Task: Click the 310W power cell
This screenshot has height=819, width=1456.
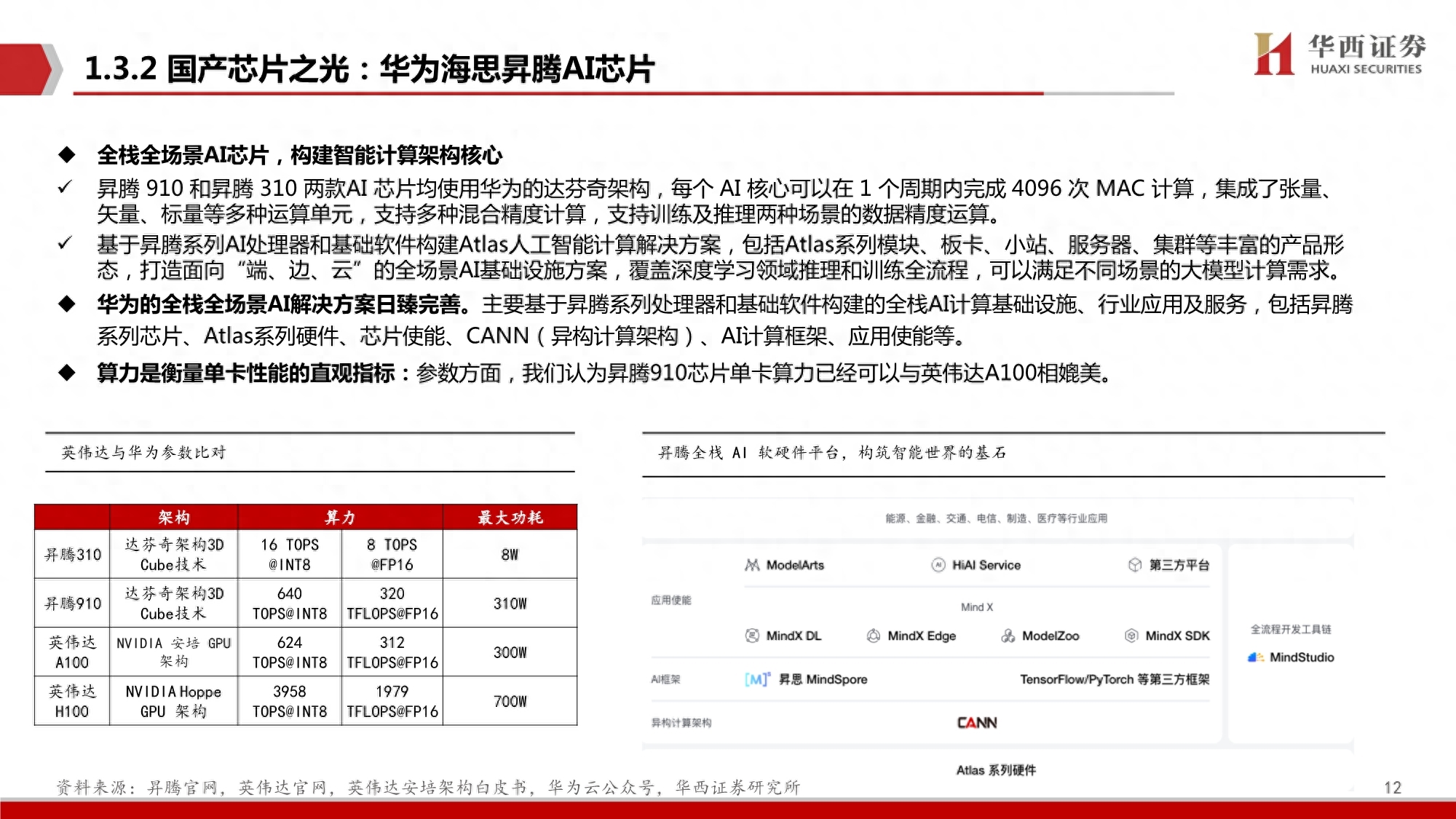Action: click(x=510, y=604)
